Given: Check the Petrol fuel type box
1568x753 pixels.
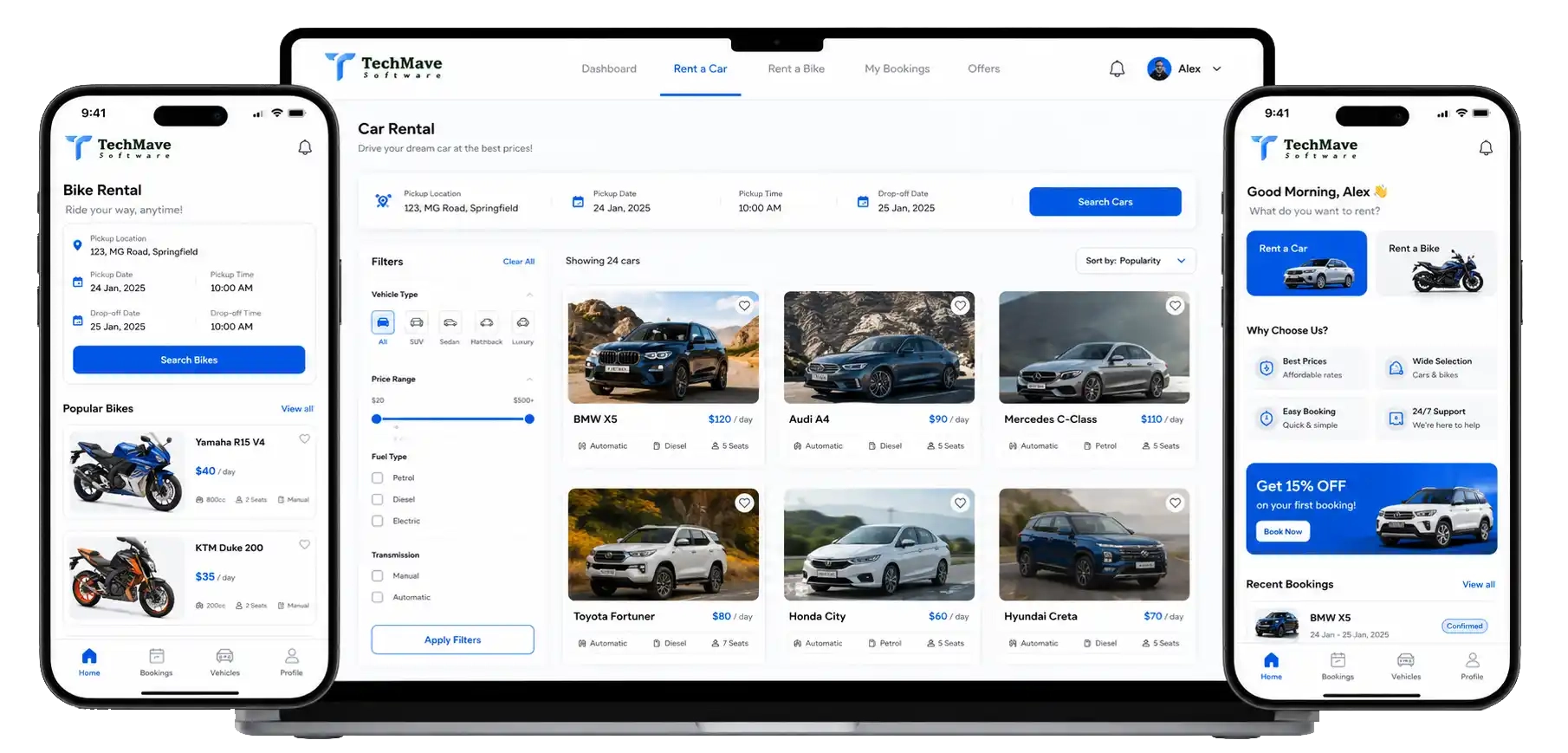Looking at the screenshot, I should (x=378, y=477).
